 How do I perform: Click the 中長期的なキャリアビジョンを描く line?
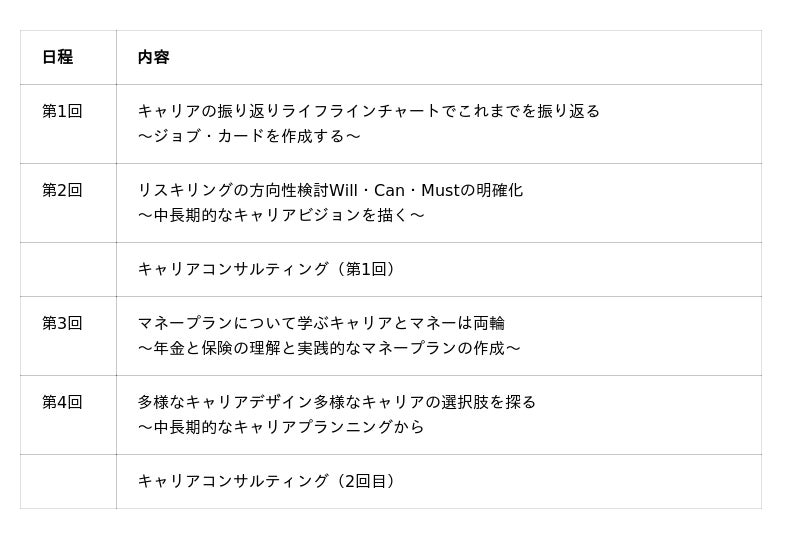pos(281,215)
